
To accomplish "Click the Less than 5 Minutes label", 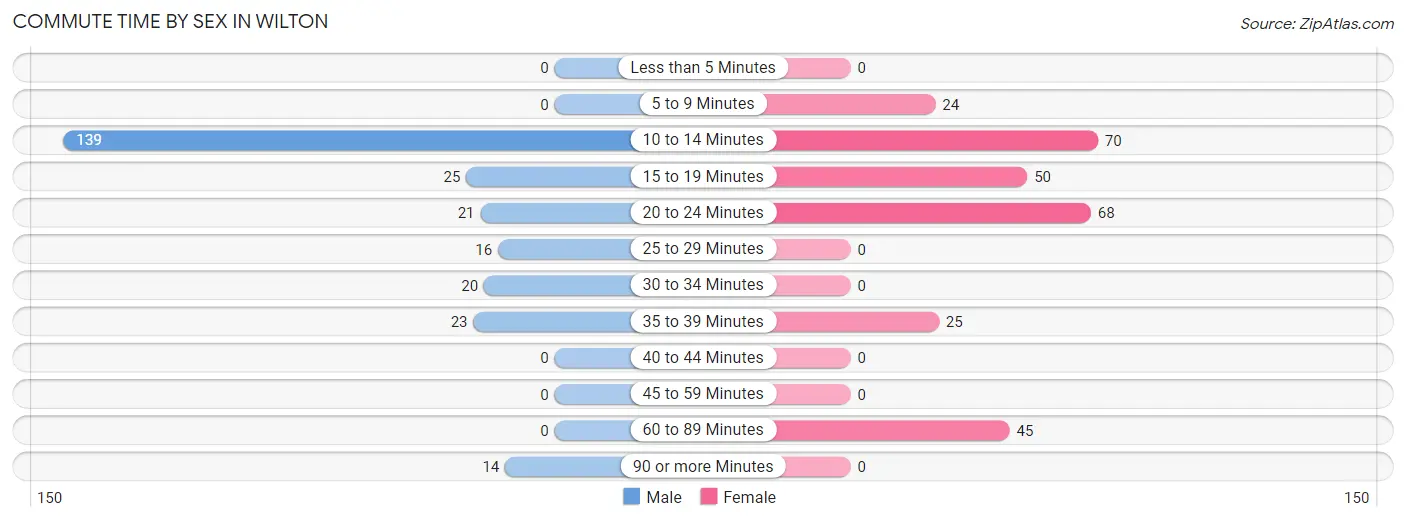I will pyautogui.click(x=703, y=68).
